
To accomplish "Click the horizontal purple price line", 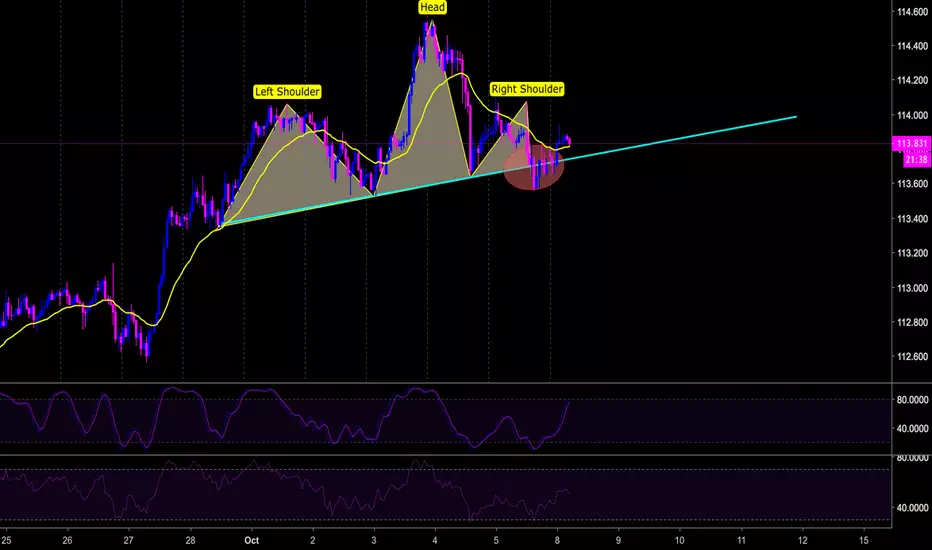I will click(x=446, y=143).
